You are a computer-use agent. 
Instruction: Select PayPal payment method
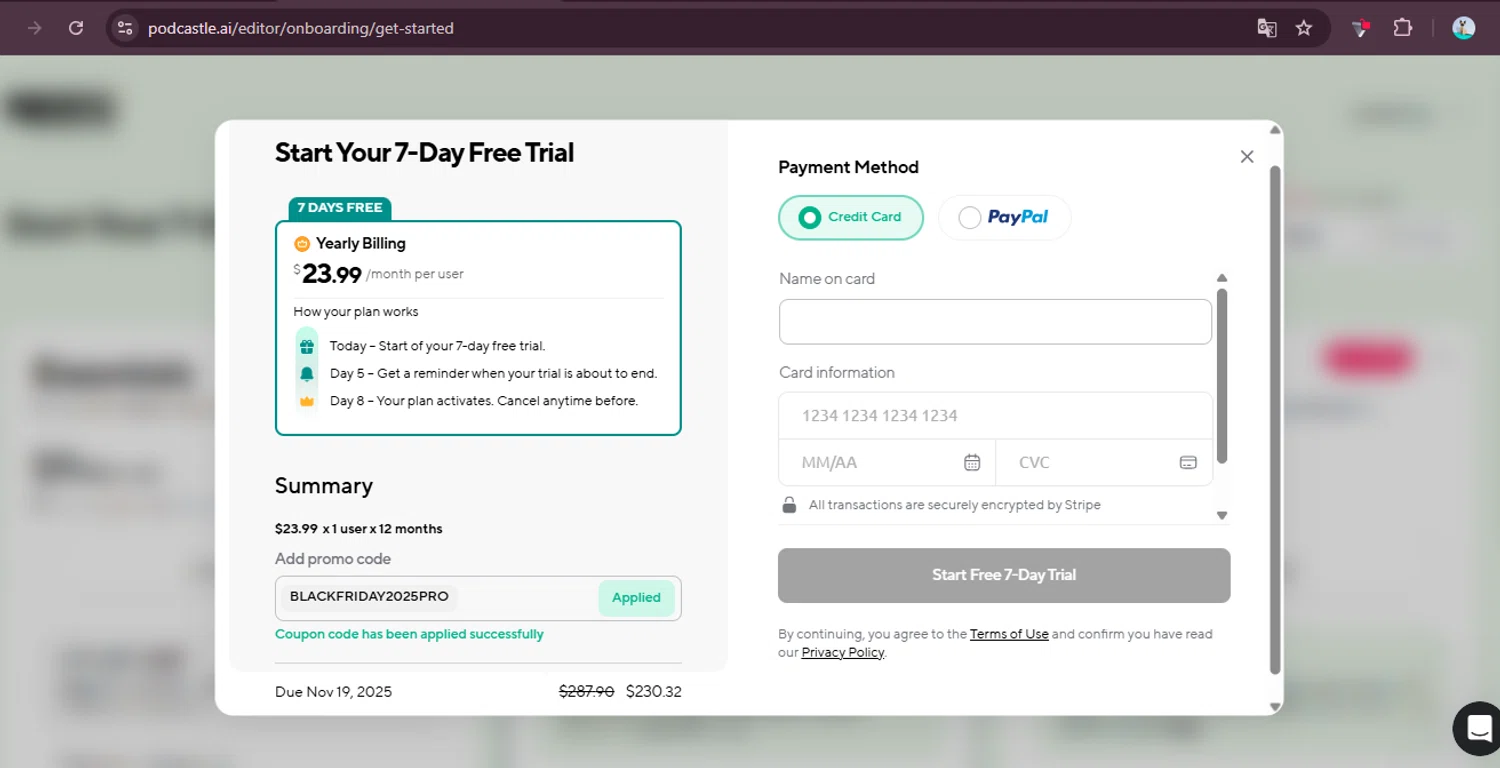pos(1004,217)
